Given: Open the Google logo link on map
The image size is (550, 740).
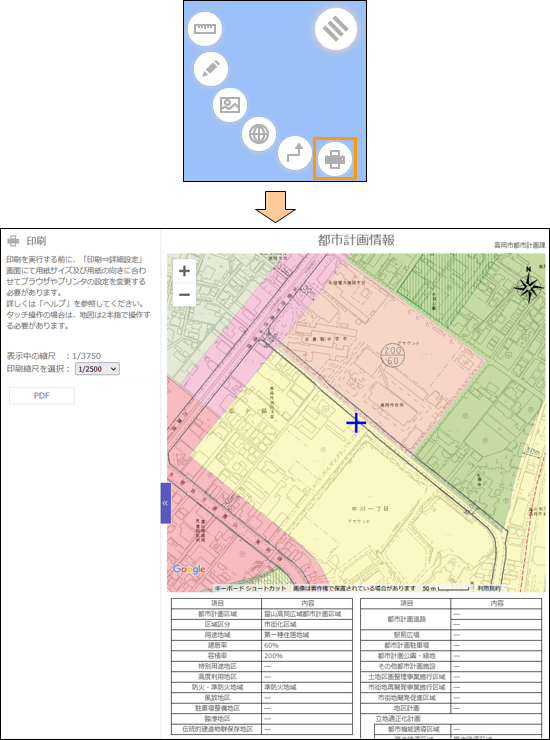Looking at the screenshot, I should click(x=189, y=569).
